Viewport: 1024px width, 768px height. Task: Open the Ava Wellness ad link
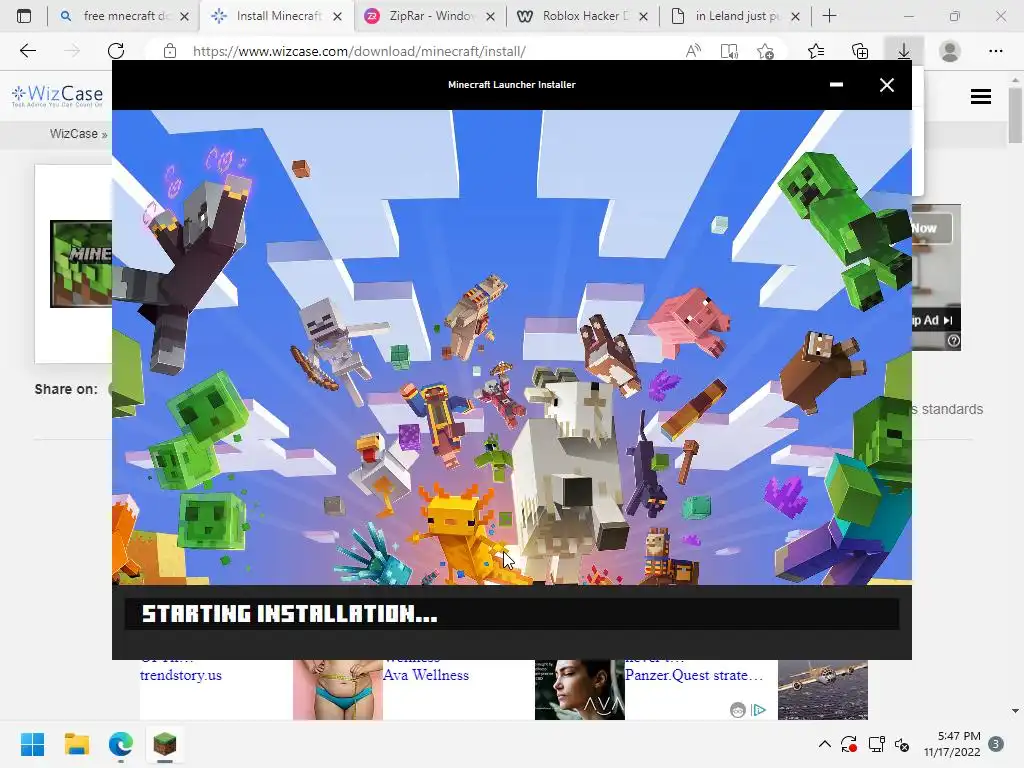[x=426, y=675]
